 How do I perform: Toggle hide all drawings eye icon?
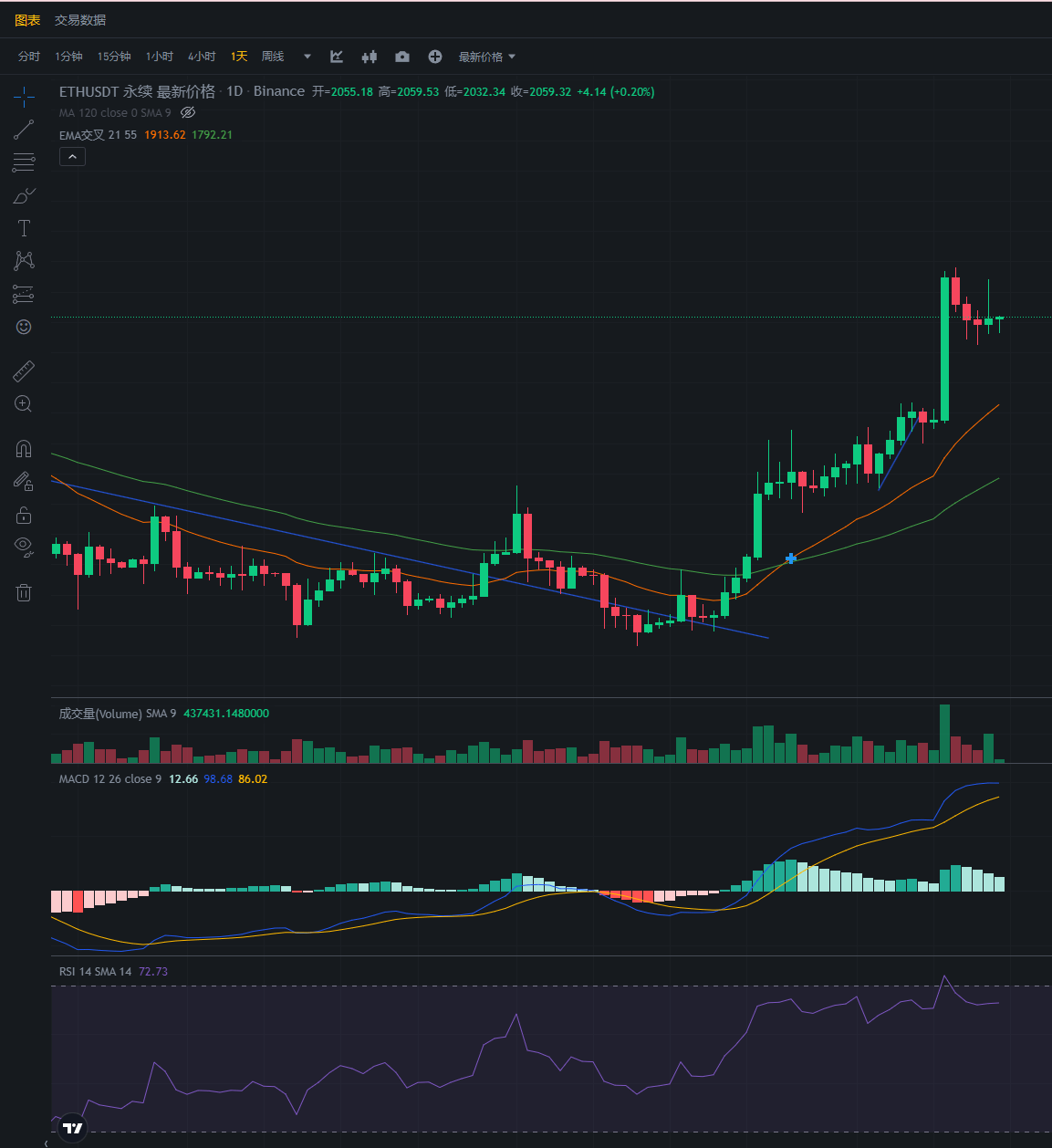(x=24, y=547)
